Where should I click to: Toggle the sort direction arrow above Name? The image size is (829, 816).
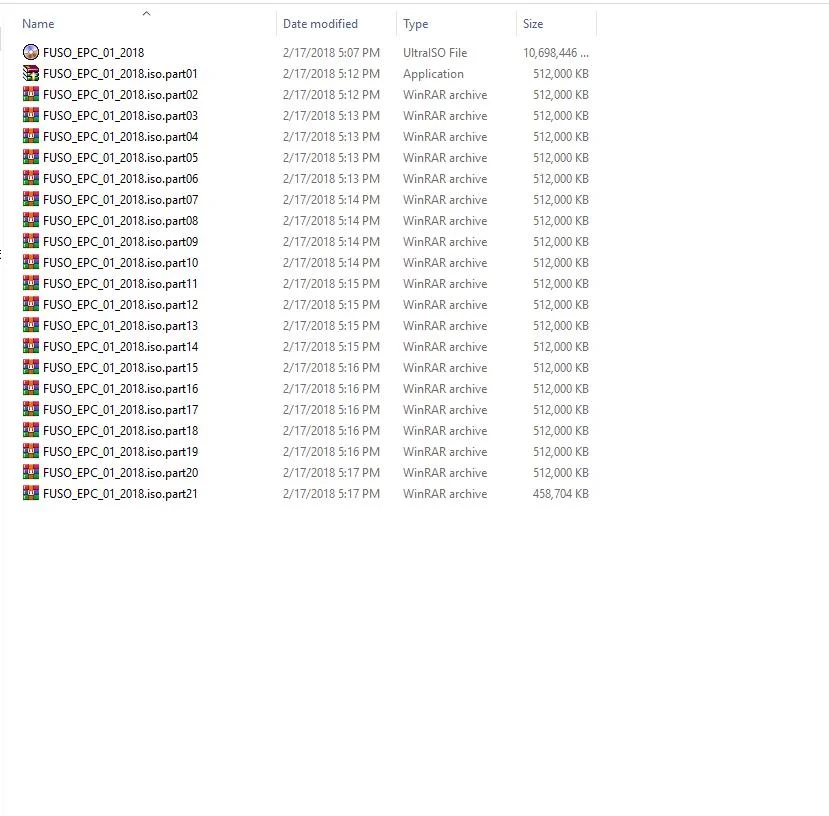[x=146, y=13]
